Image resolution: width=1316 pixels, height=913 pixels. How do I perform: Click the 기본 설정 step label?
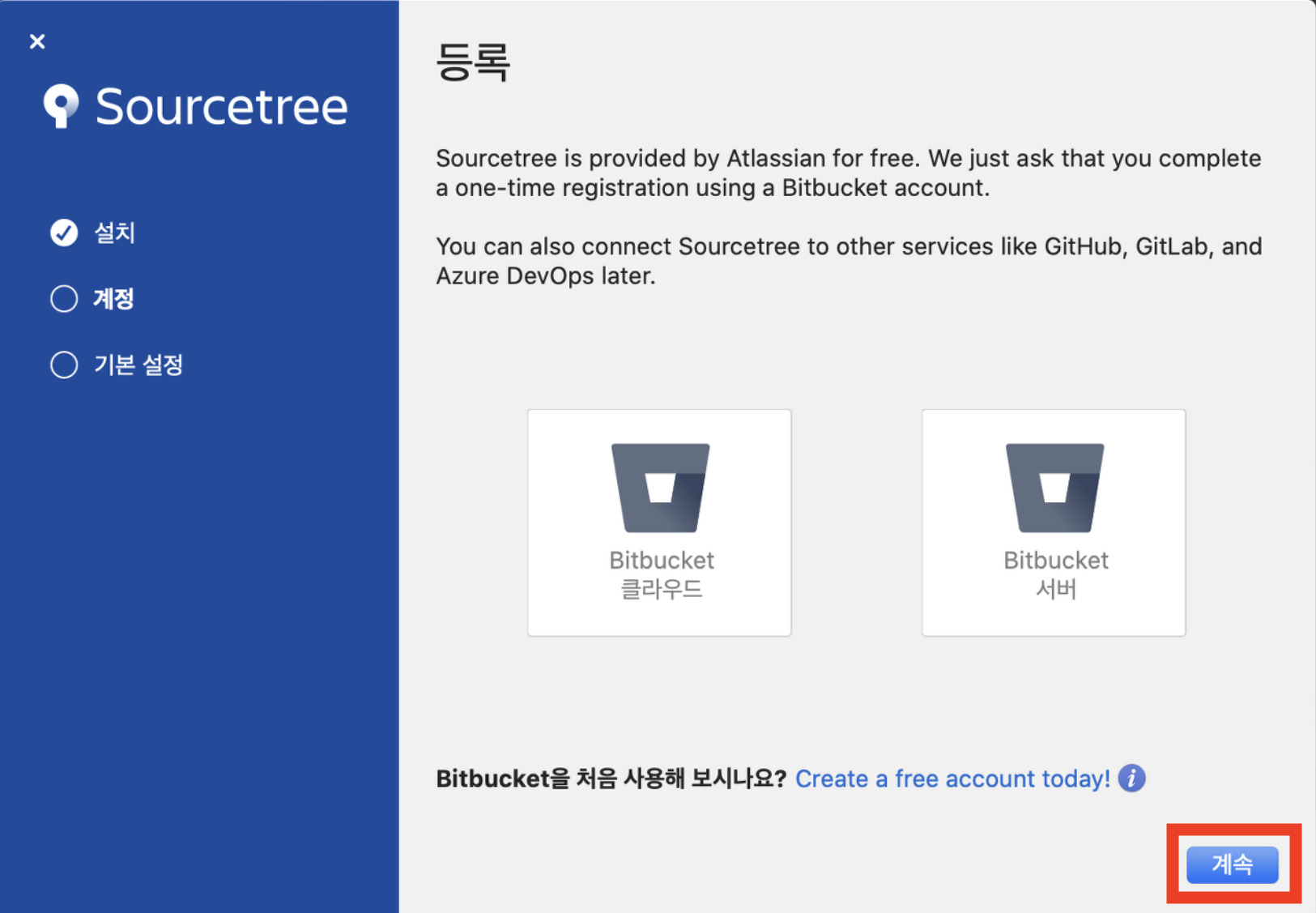(x=138, y=365)
